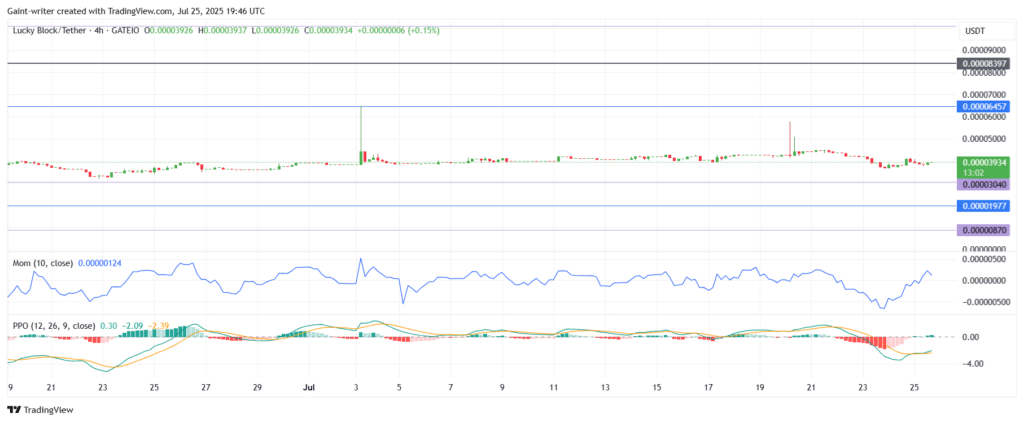Select the 0.00008397 price label

tap(983, 63)
